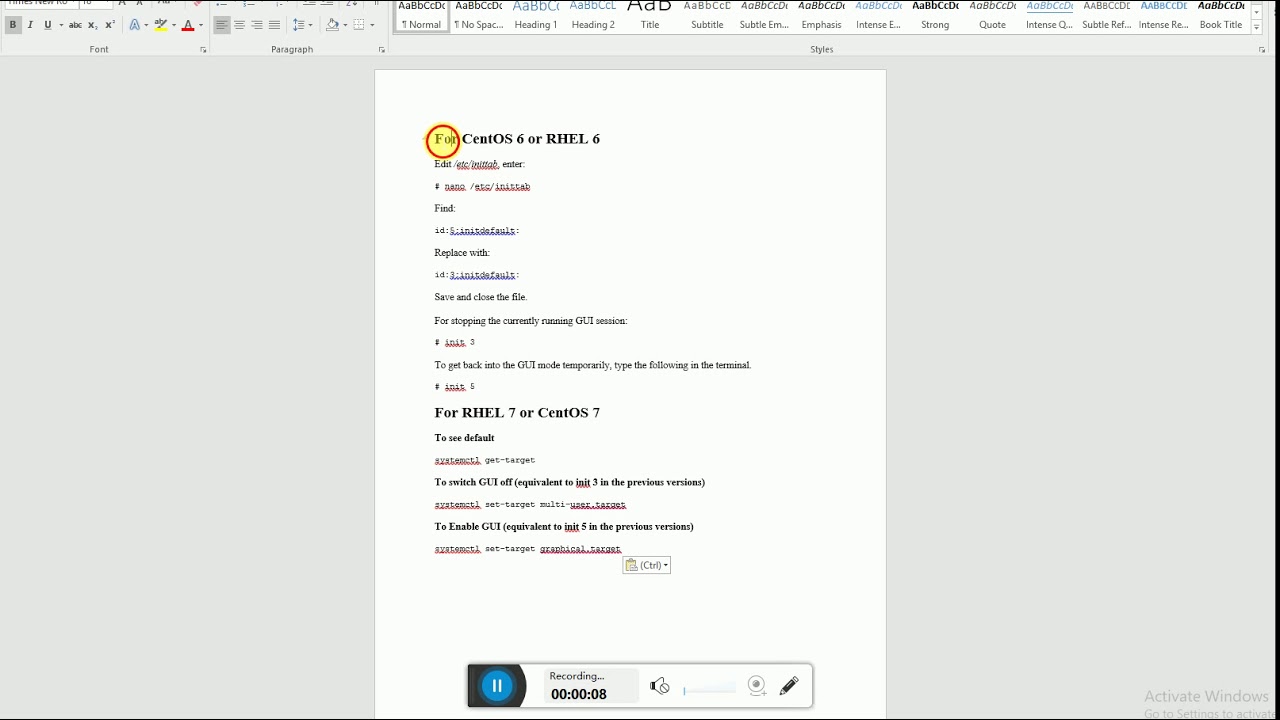Apply the Heading 2 style
The width and height of the screenshot is (1280, 720).
coord(593,16)
